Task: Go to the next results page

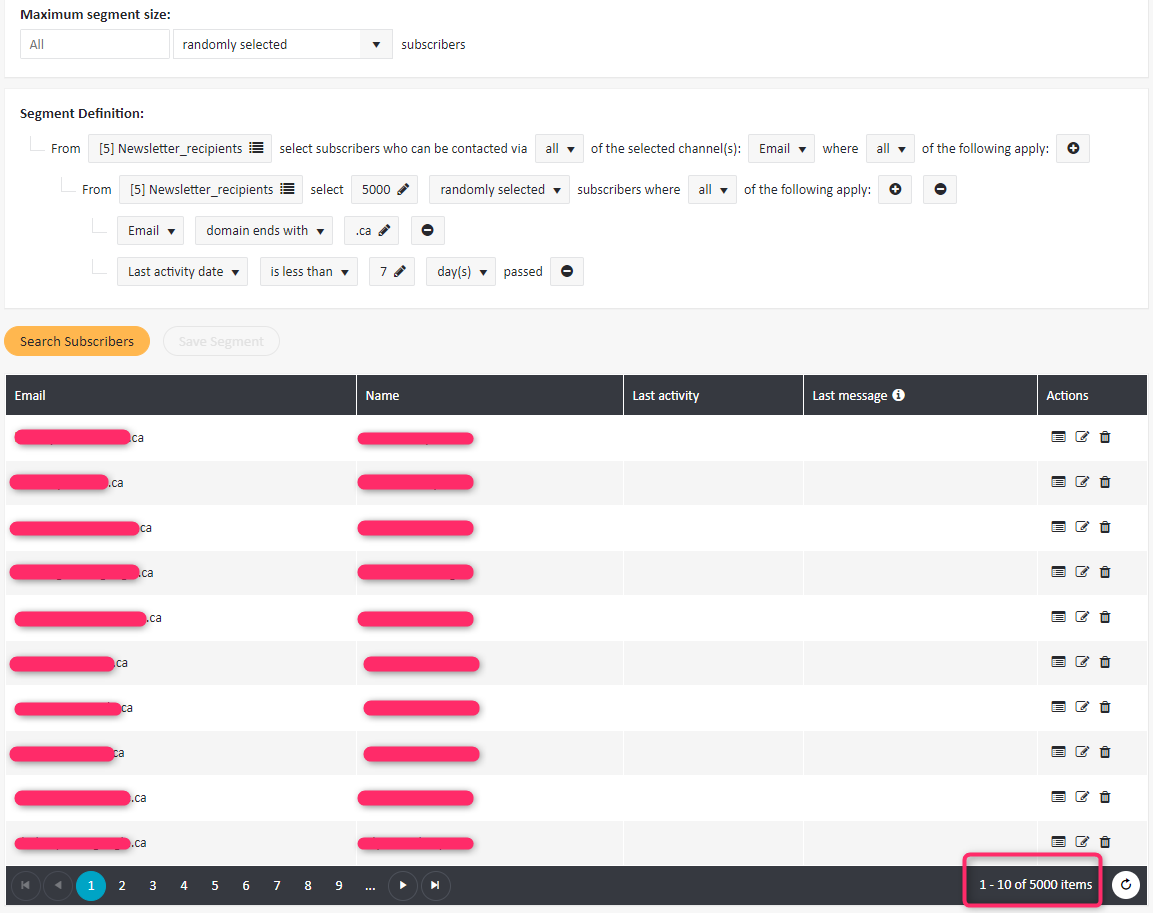Action: [x=402, y=885]
